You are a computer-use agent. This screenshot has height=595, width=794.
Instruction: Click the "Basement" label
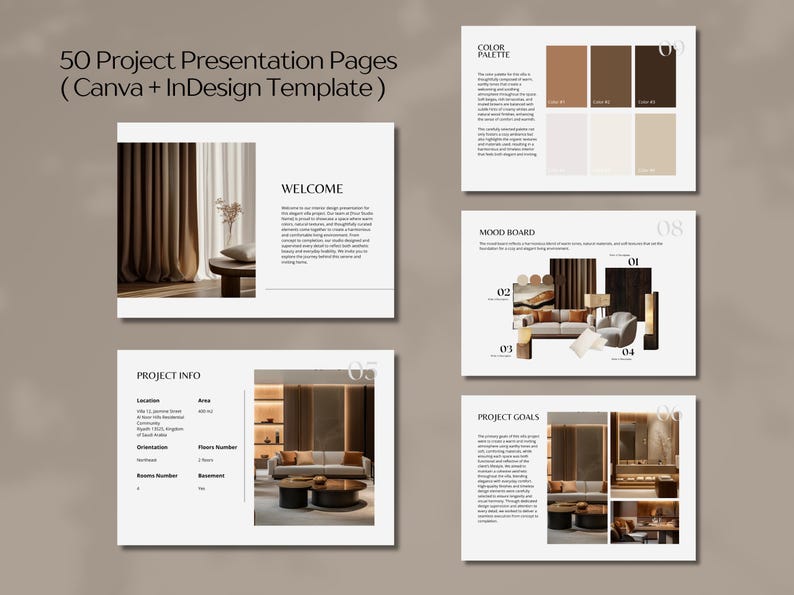(x=211, y=476)
